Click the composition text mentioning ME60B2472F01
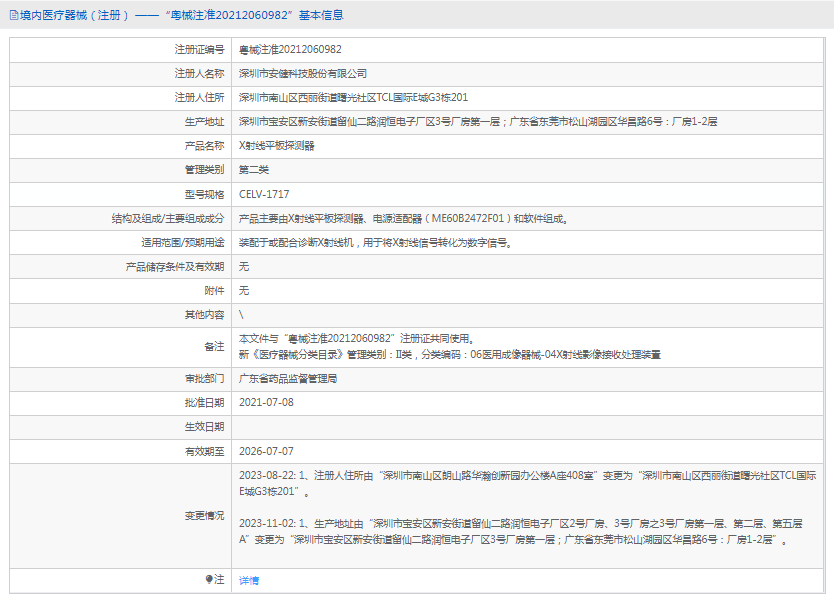This screenshot has height=603, width=834. [x=404, y=219]
